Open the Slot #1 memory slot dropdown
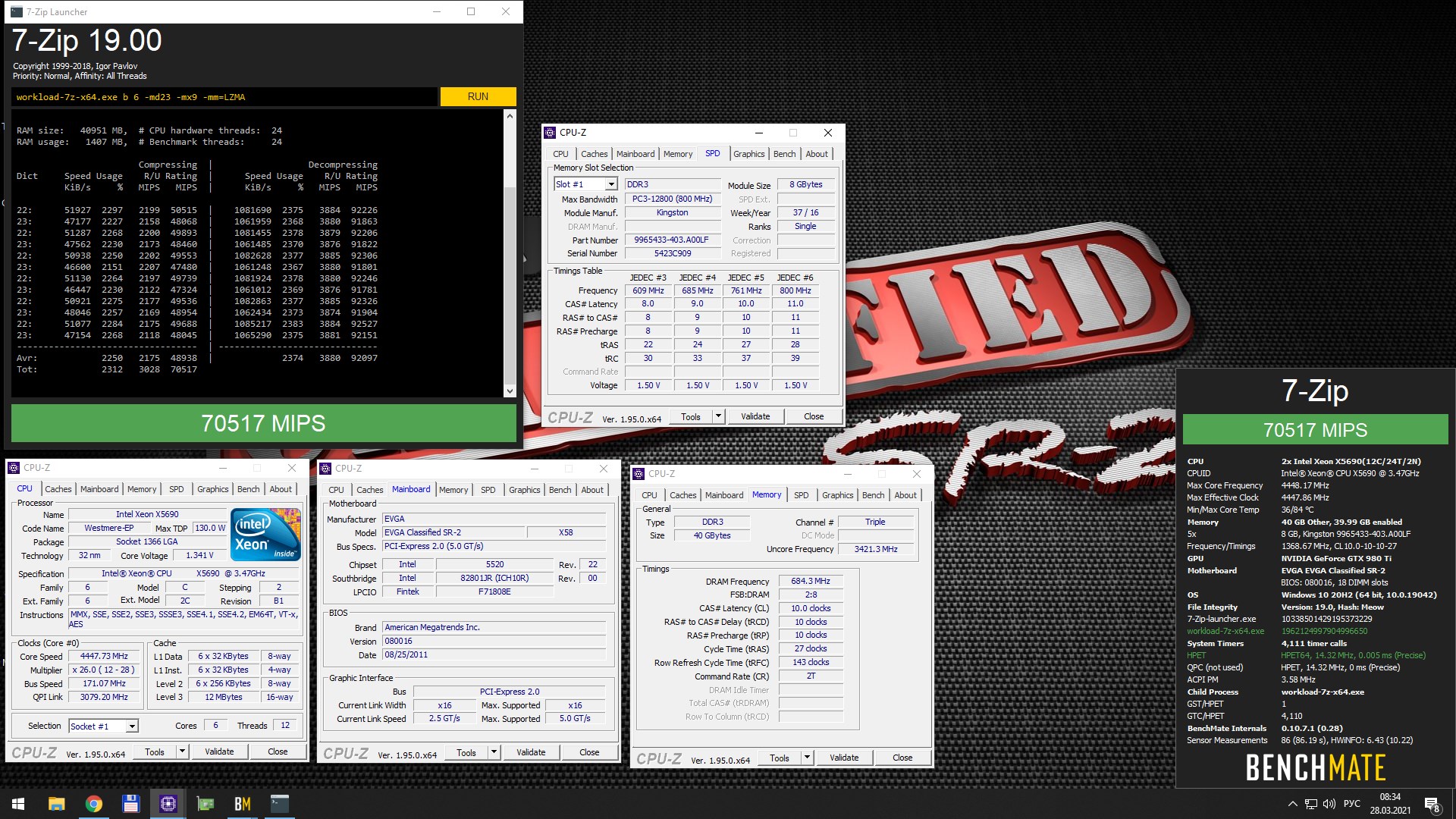 (x=611, y=184)
